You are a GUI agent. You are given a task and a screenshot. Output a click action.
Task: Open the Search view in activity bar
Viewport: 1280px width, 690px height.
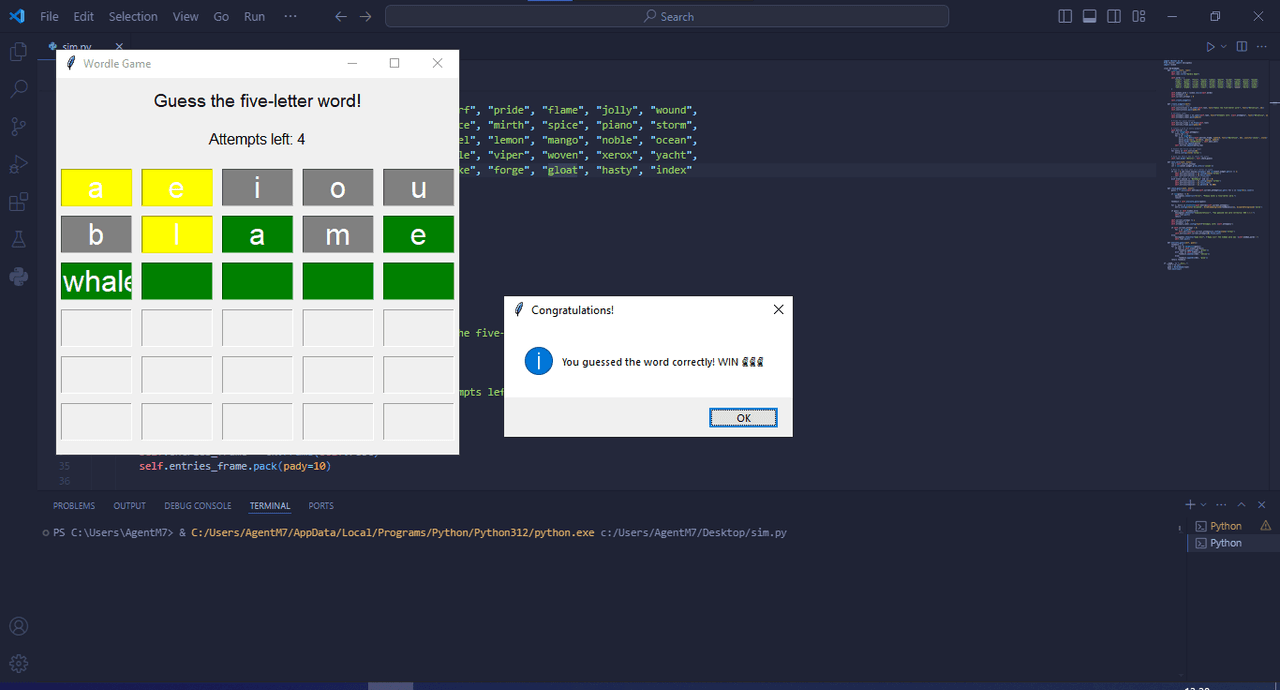coord(18,89)
